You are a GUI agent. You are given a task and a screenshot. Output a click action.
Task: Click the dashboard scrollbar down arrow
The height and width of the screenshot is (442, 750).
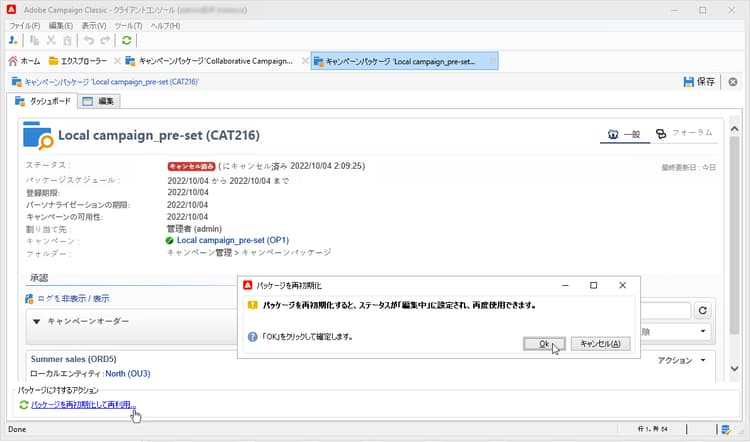pyautogui.click(x=734, y=368)
